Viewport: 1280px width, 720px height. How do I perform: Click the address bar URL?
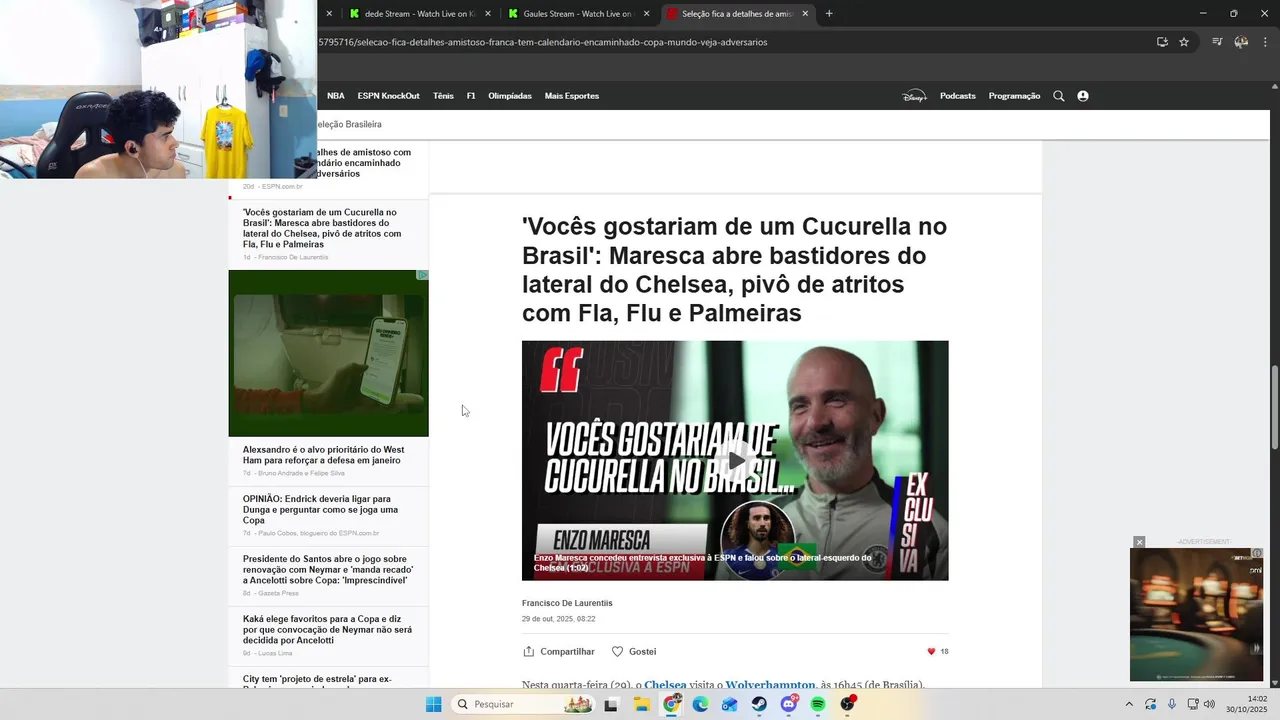coord(543,42)
